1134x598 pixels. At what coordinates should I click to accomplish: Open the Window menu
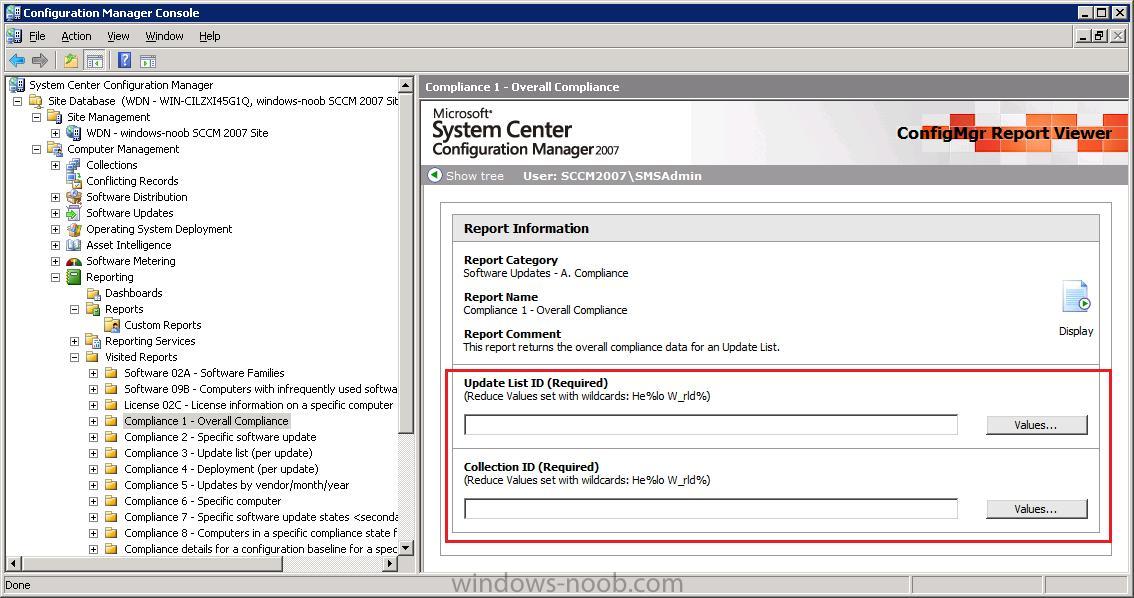pyautogui.click(x=164, y=36)
